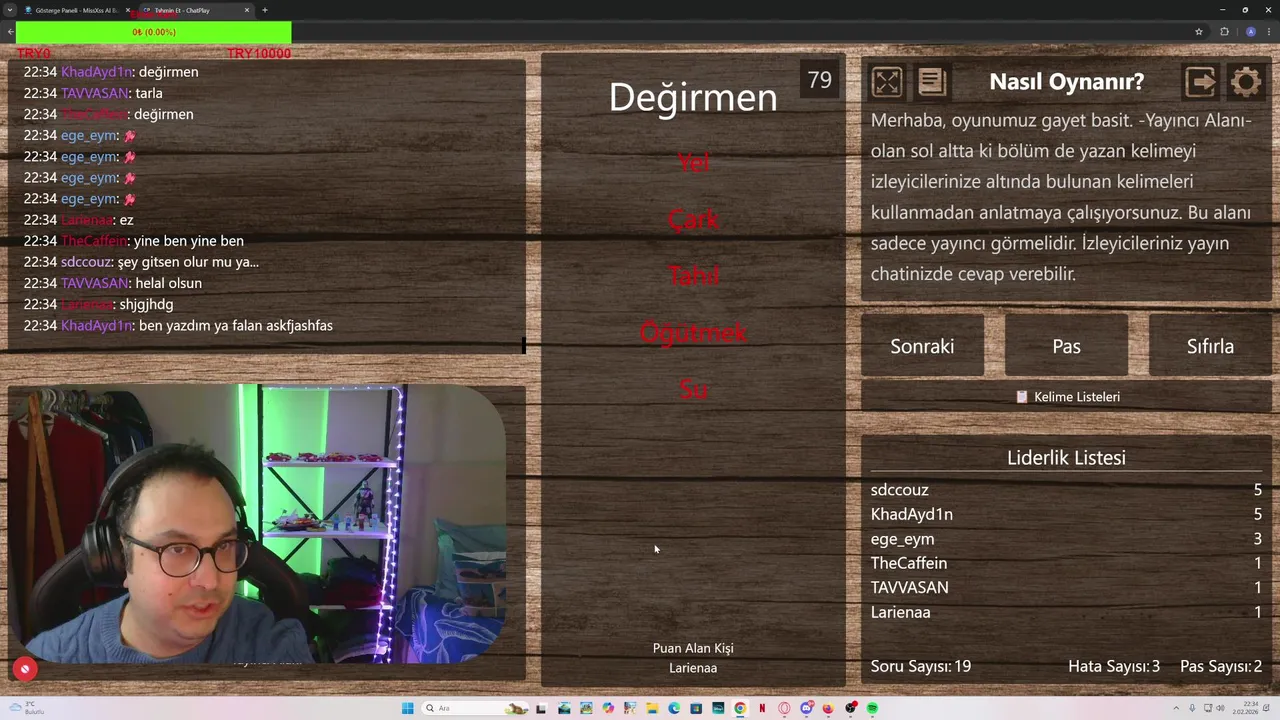
Task: Click the Nasıl Oynanır? heading
Action: (1066, 81)
